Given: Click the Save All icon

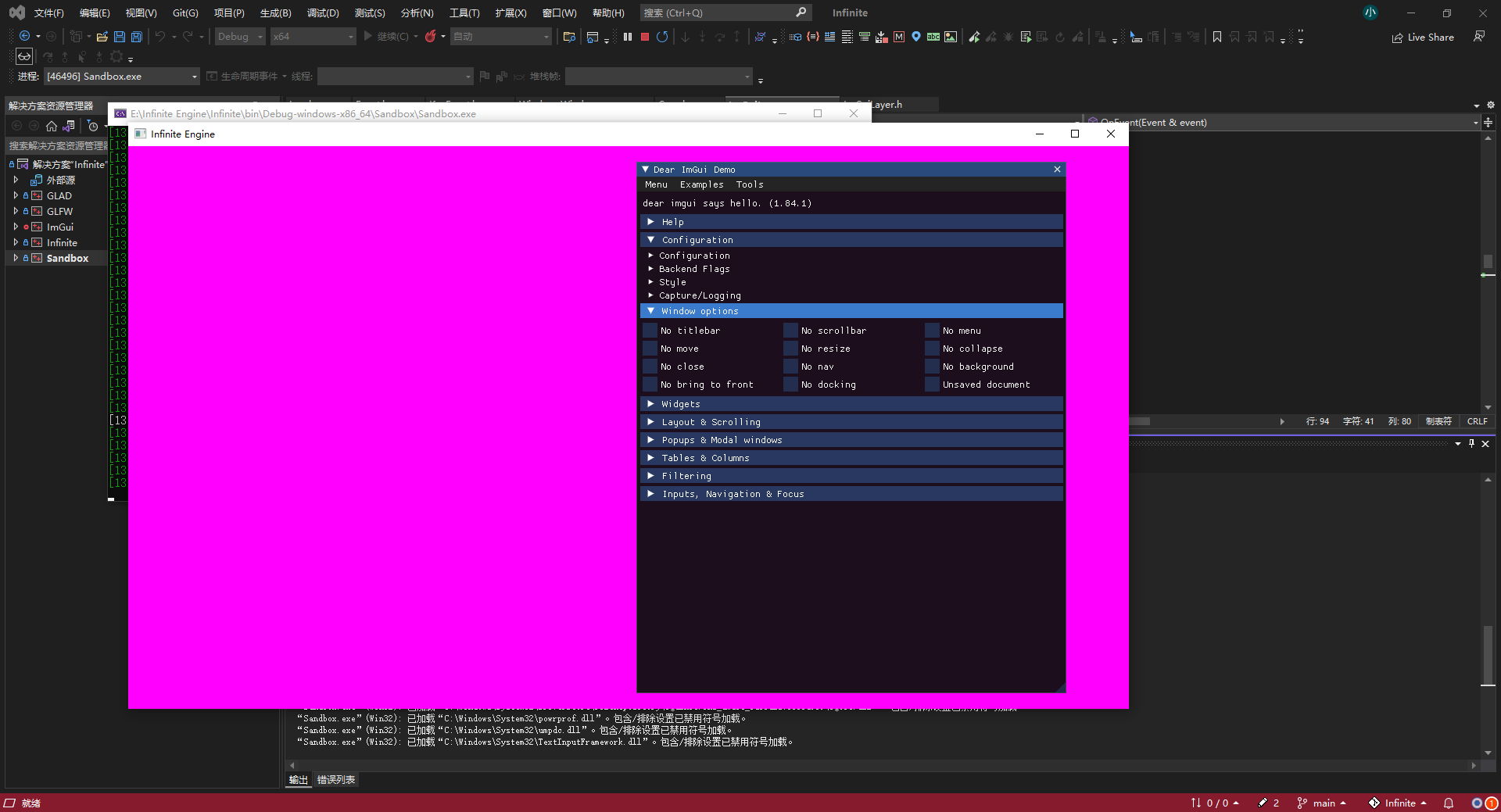Looking at the screenshot, I should (136, 36).
